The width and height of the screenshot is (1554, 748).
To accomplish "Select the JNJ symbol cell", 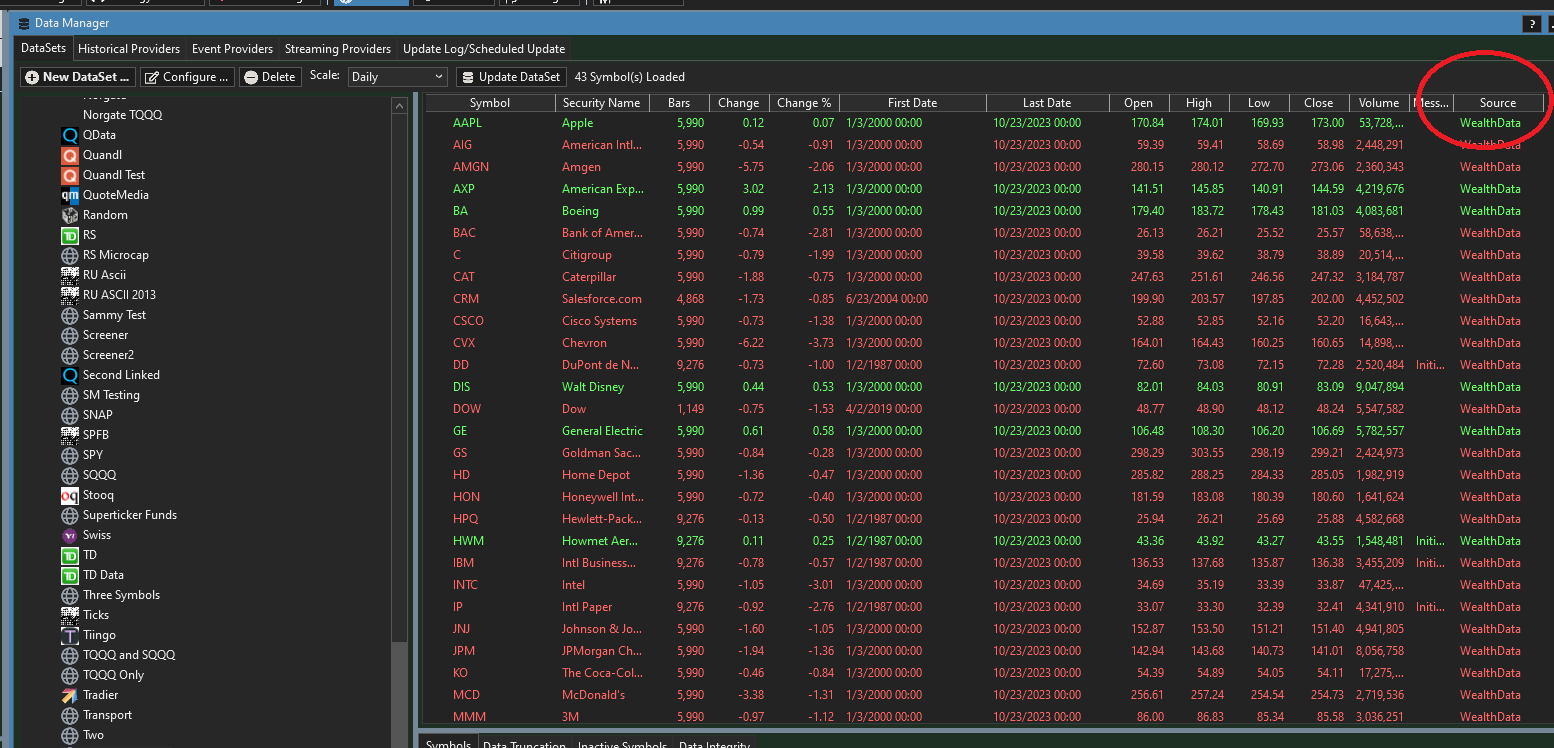I will click(461, 629).
